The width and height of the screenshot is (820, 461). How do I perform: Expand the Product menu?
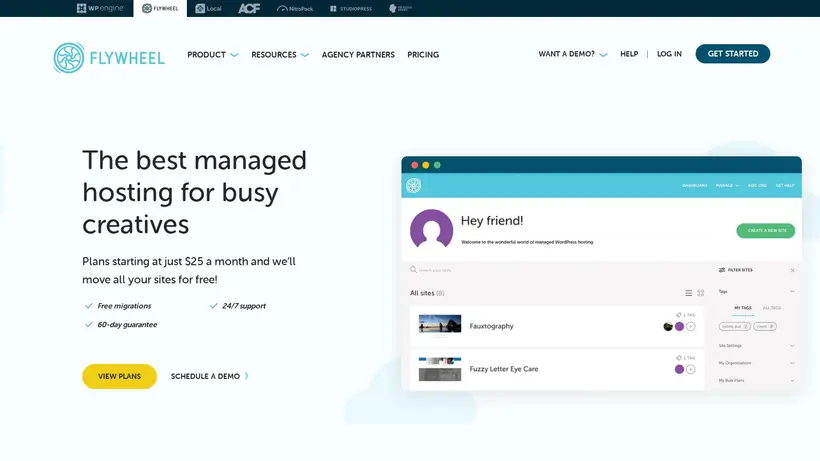click(x=212, y=54)
